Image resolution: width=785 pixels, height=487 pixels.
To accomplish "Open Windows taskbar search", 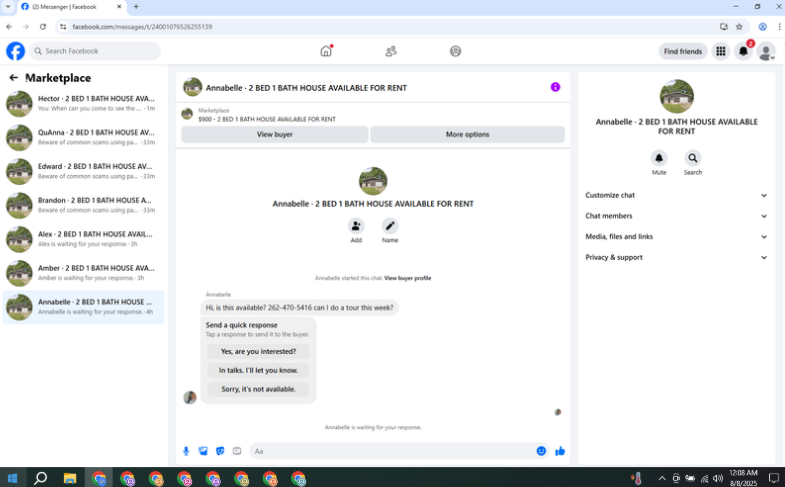I will 41,478.
